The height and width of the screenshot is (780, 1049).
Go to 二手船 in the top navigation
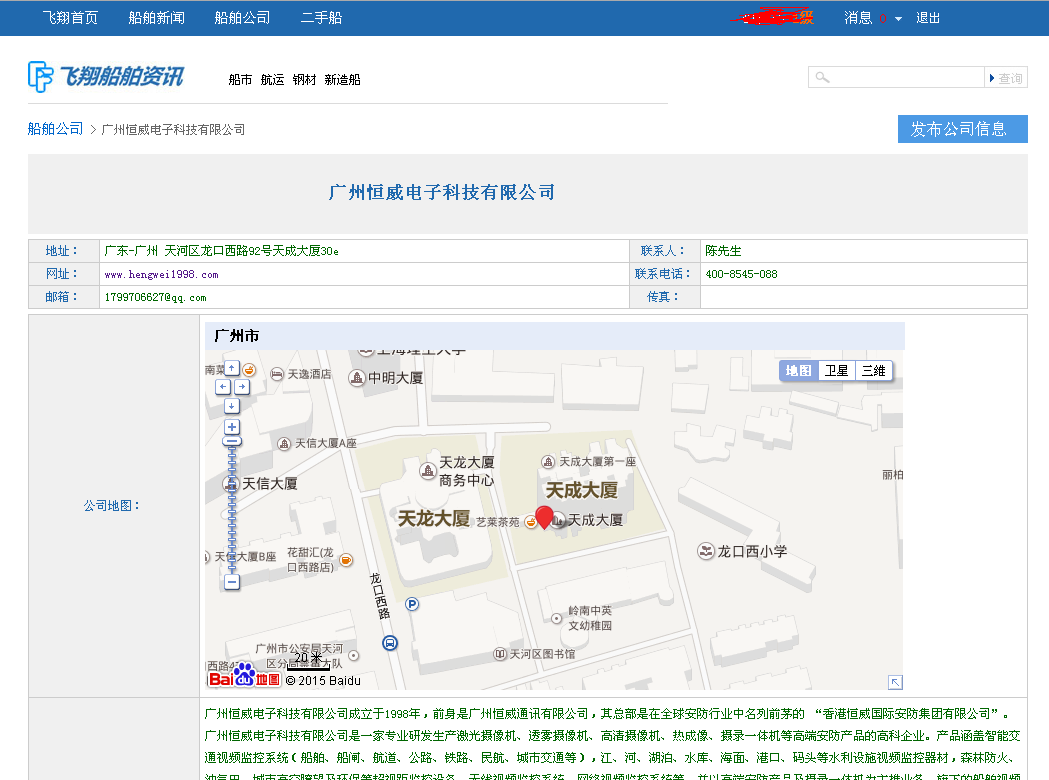tap(321, 18)
